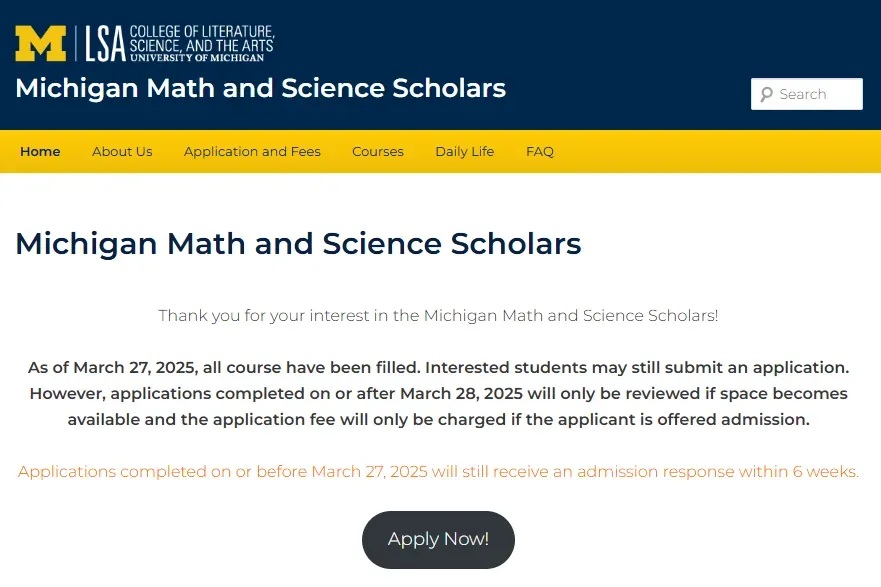Image resolution: width=881 pixels, height=587 pixels.
Task: Click the yellow block M logo
Action: pyautogui.click(x=40, y=43)
